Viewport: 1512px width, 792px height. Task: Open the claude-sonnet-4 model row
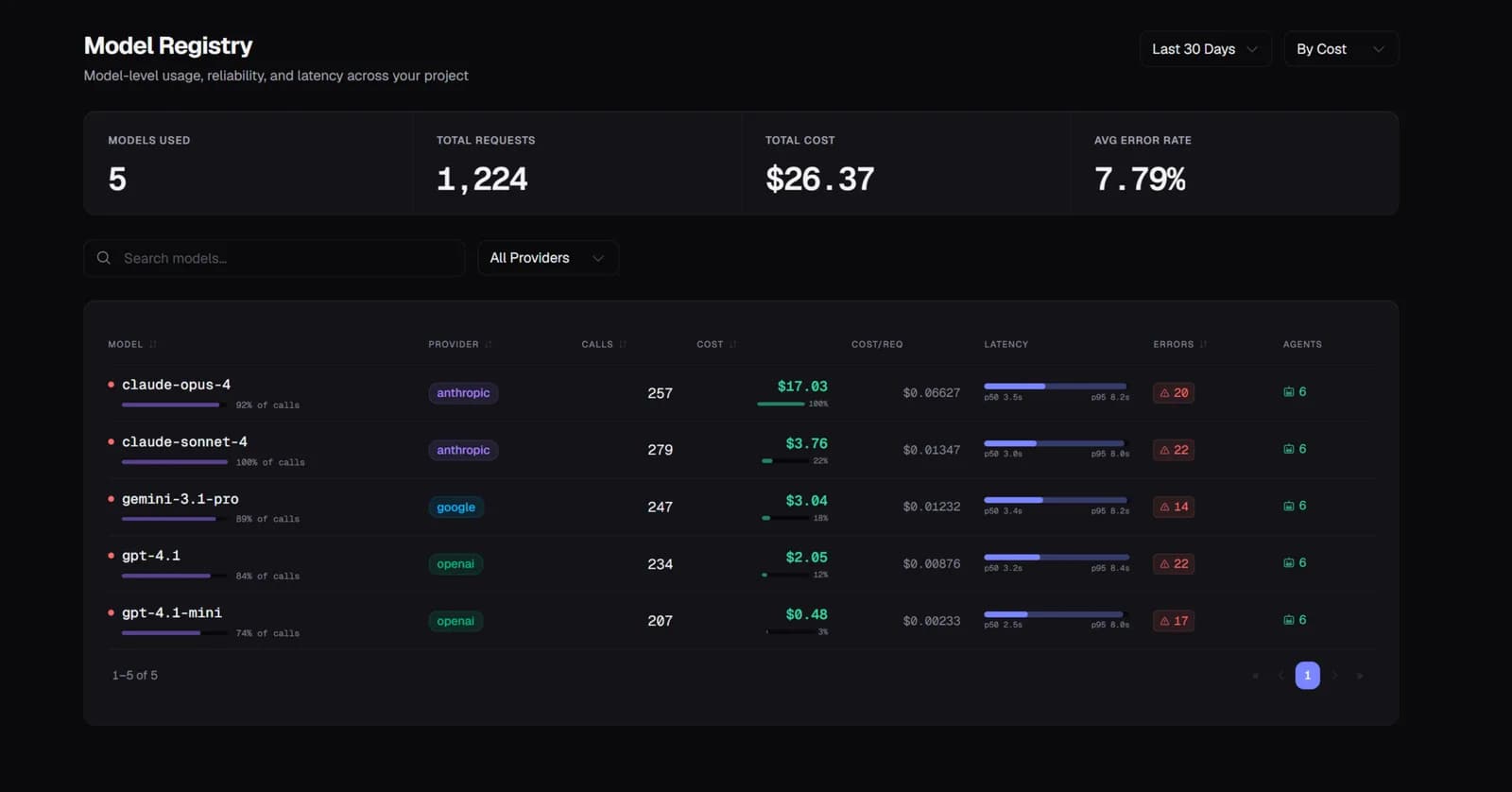click(x=742, y=450)
